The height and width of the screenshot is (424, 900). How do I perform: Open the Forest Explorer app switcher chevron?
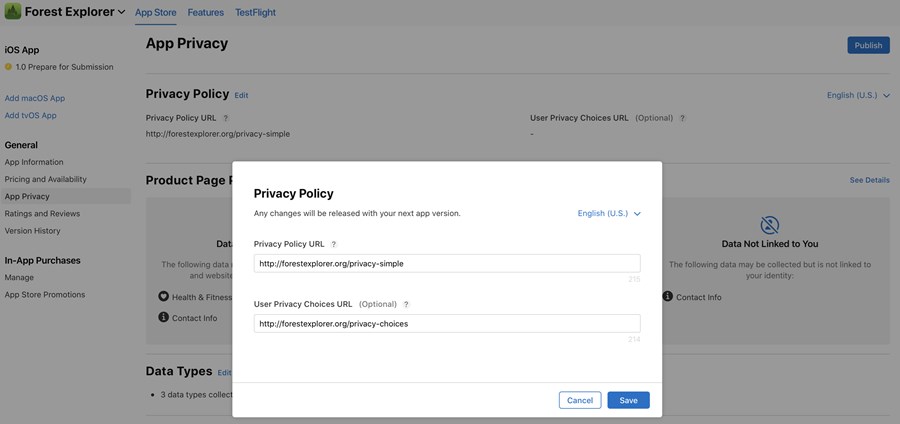(x=121, y=12)
